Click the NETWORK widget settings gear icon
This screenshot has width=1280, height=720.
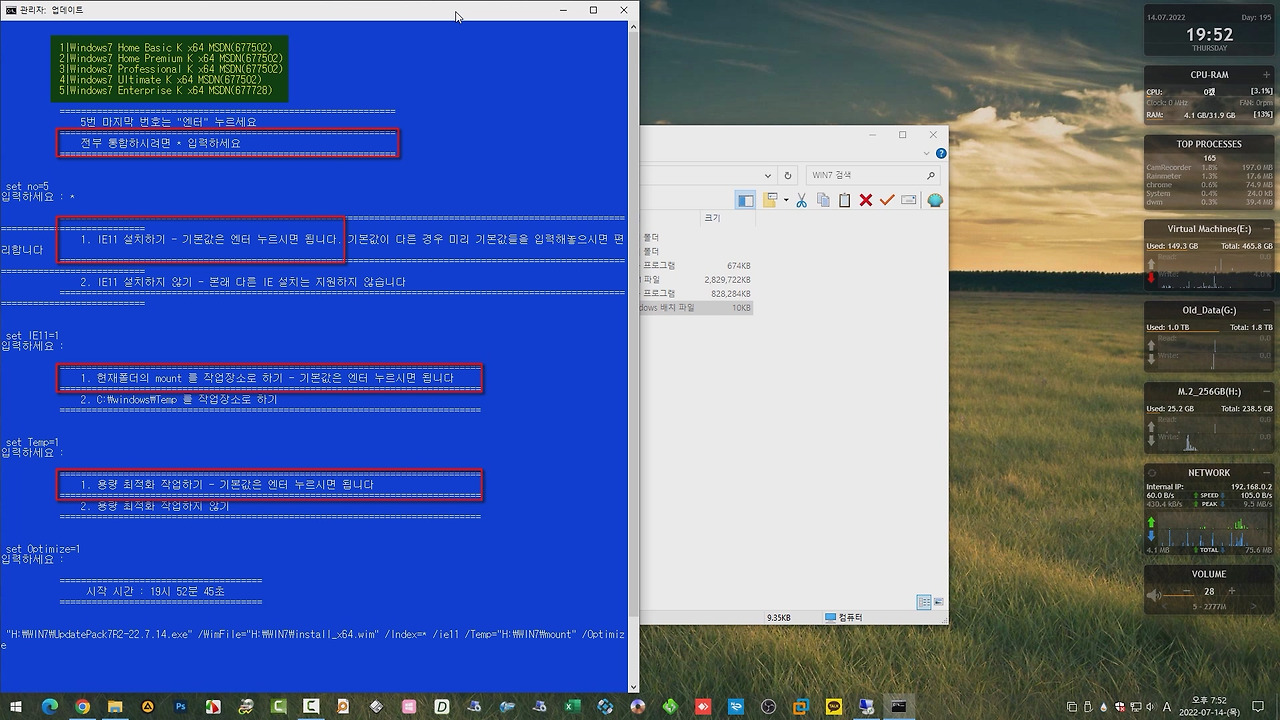click(1151, 473)
